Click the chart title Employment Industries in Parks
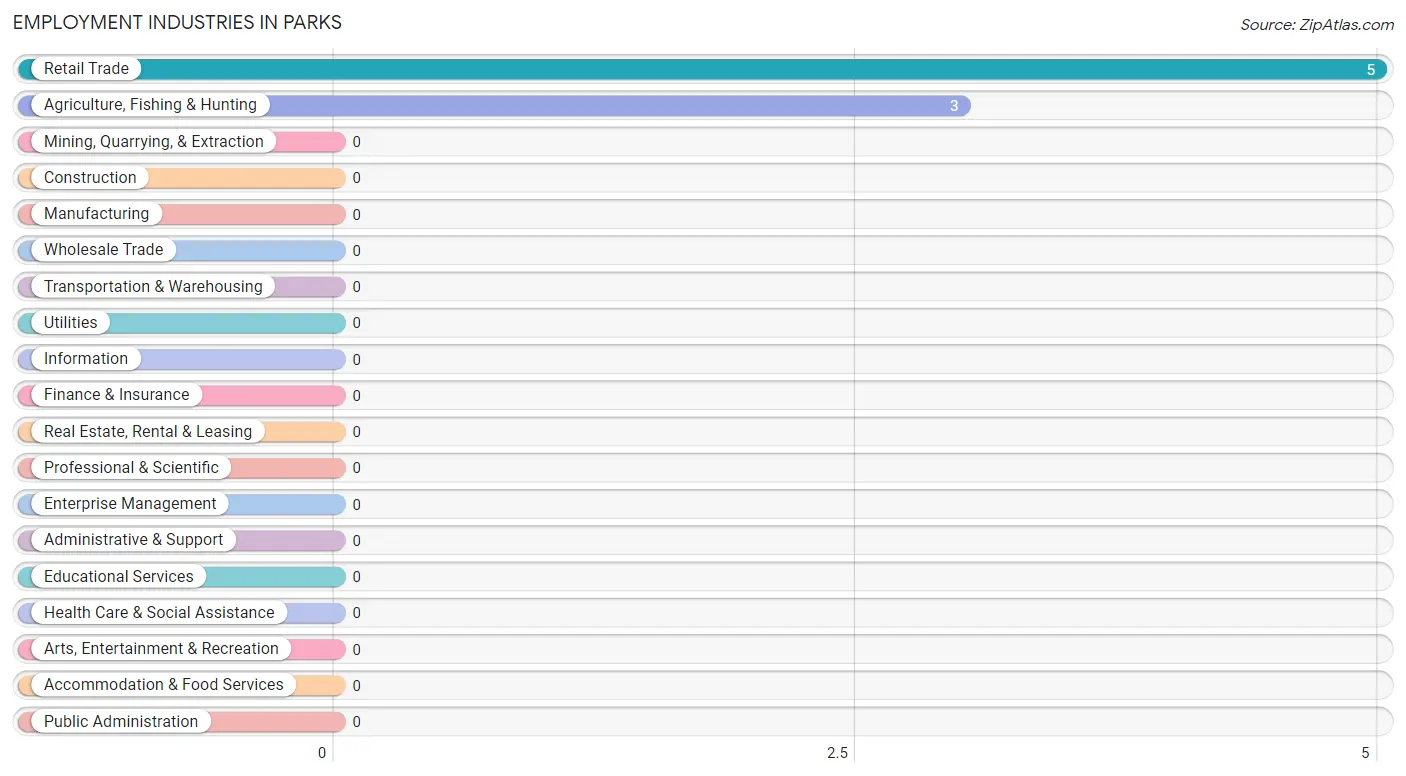The height and width of the screenshot is (776, 1406). 177,22
